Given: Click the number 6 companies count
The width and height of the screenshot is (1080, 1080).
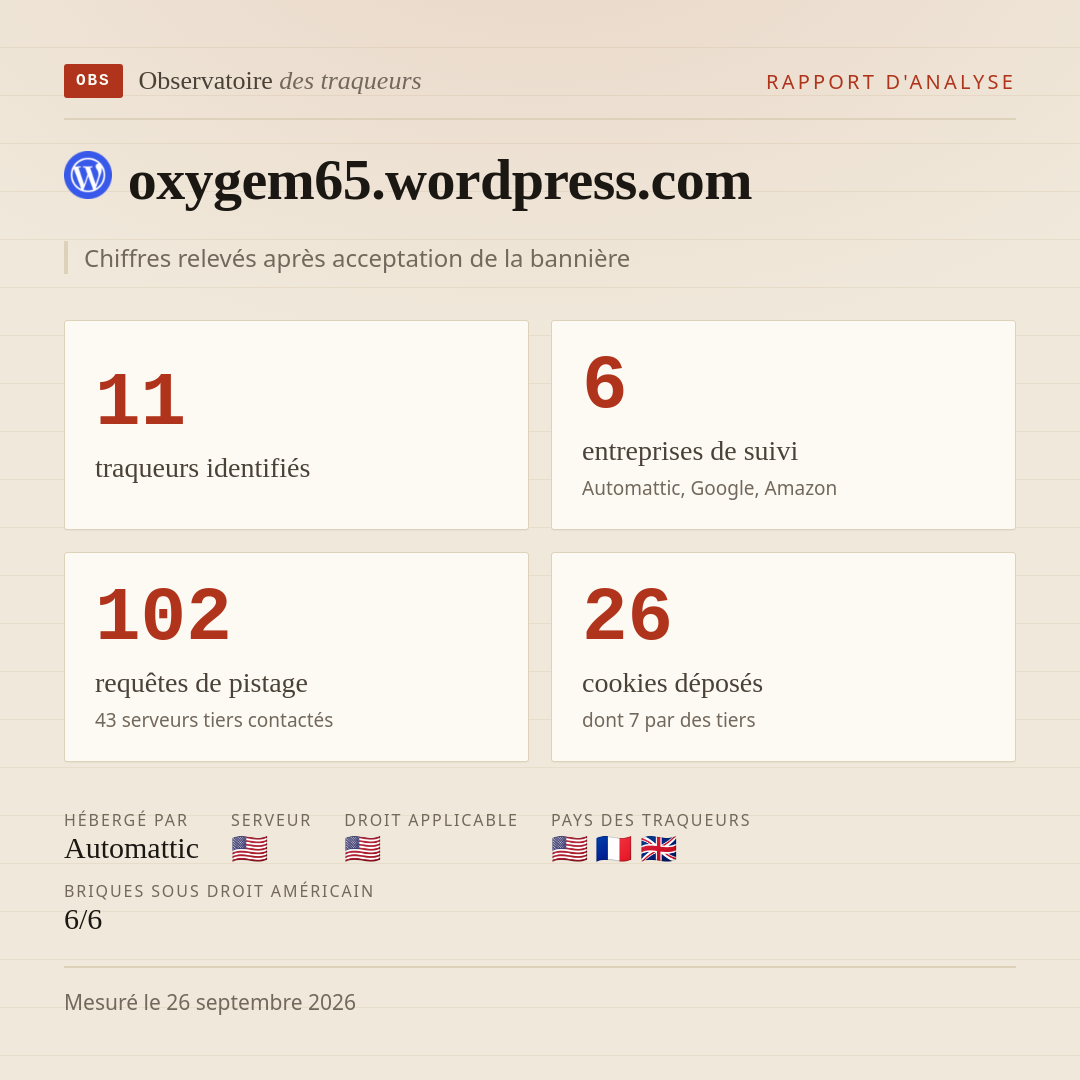Looking at the screenshot, I should click(x=605, y=383).
